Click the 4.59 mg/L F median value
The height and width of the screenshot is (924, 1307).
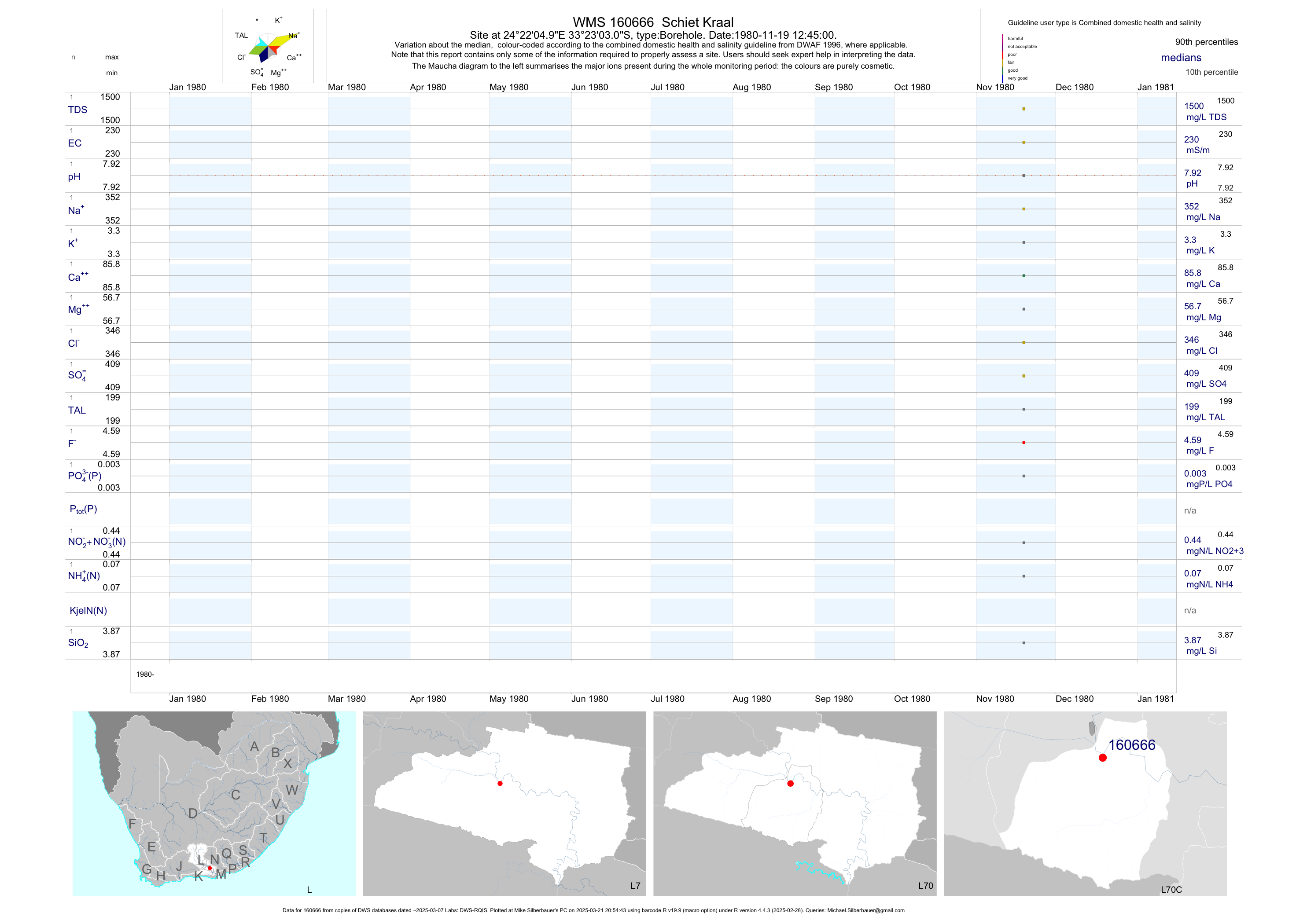pos(1192,440)
